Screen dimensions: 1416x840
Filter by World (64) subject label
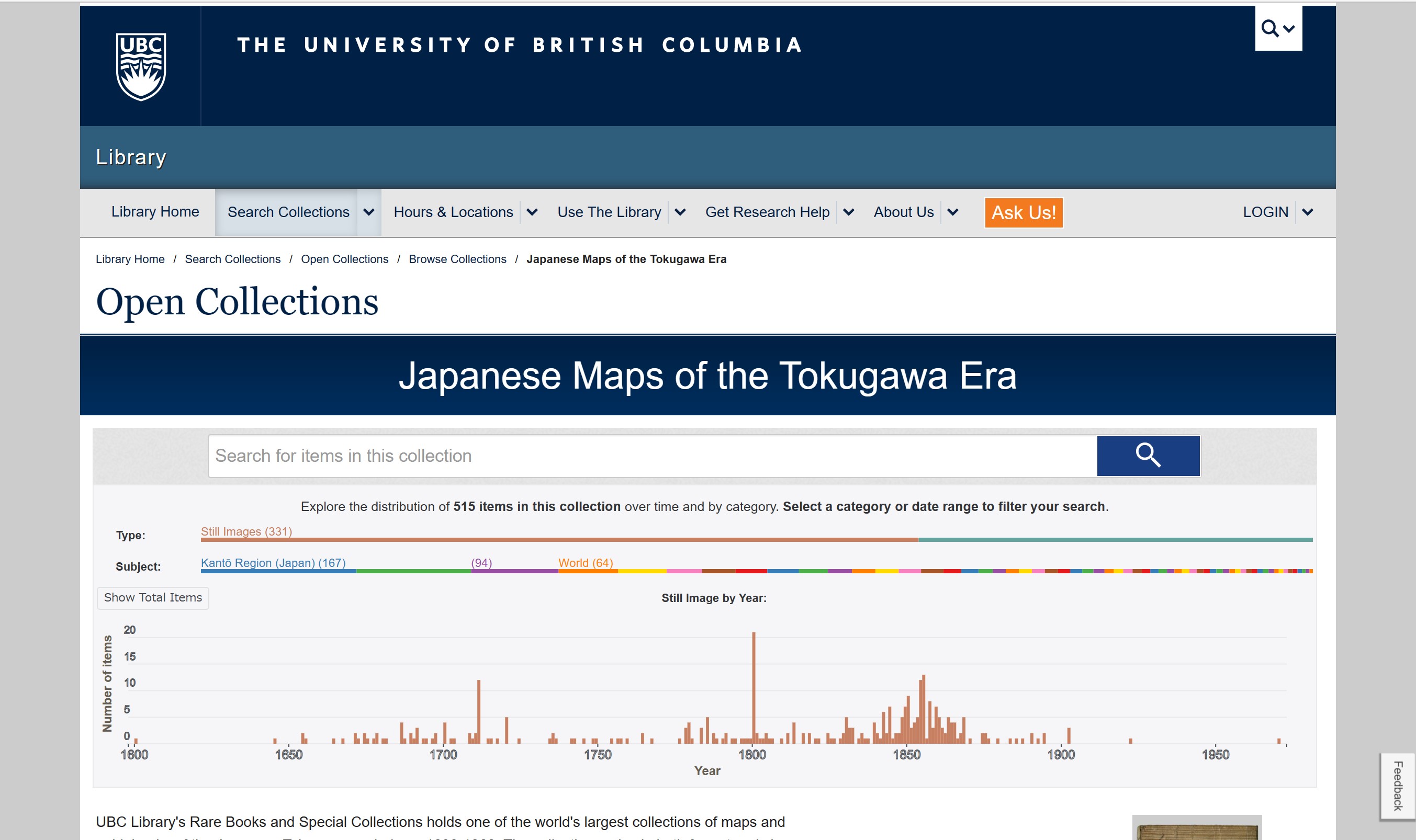coord(586,563)
